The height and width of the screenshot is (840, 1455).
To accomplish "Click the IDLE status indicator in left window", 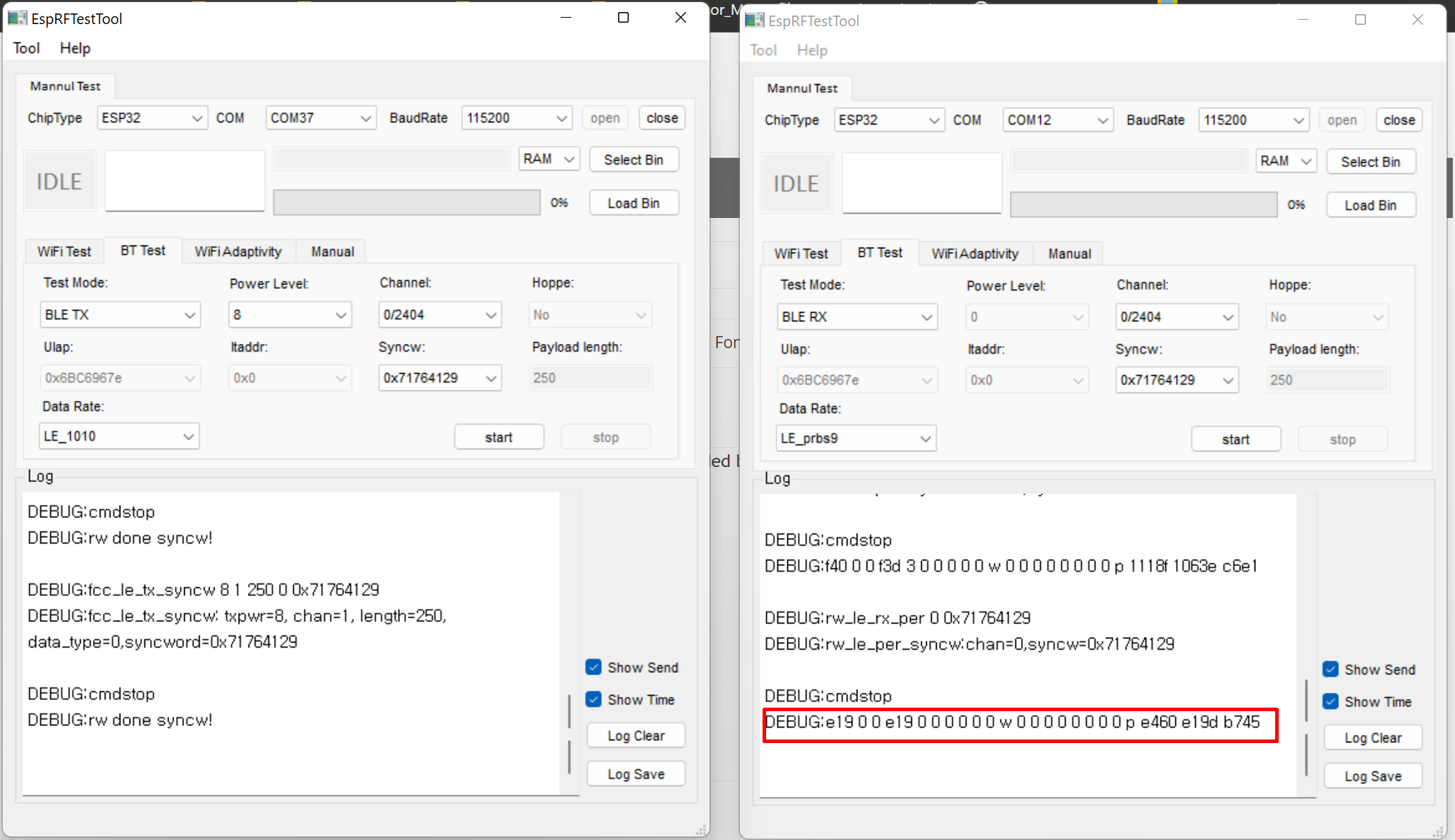I will point(59,181).
